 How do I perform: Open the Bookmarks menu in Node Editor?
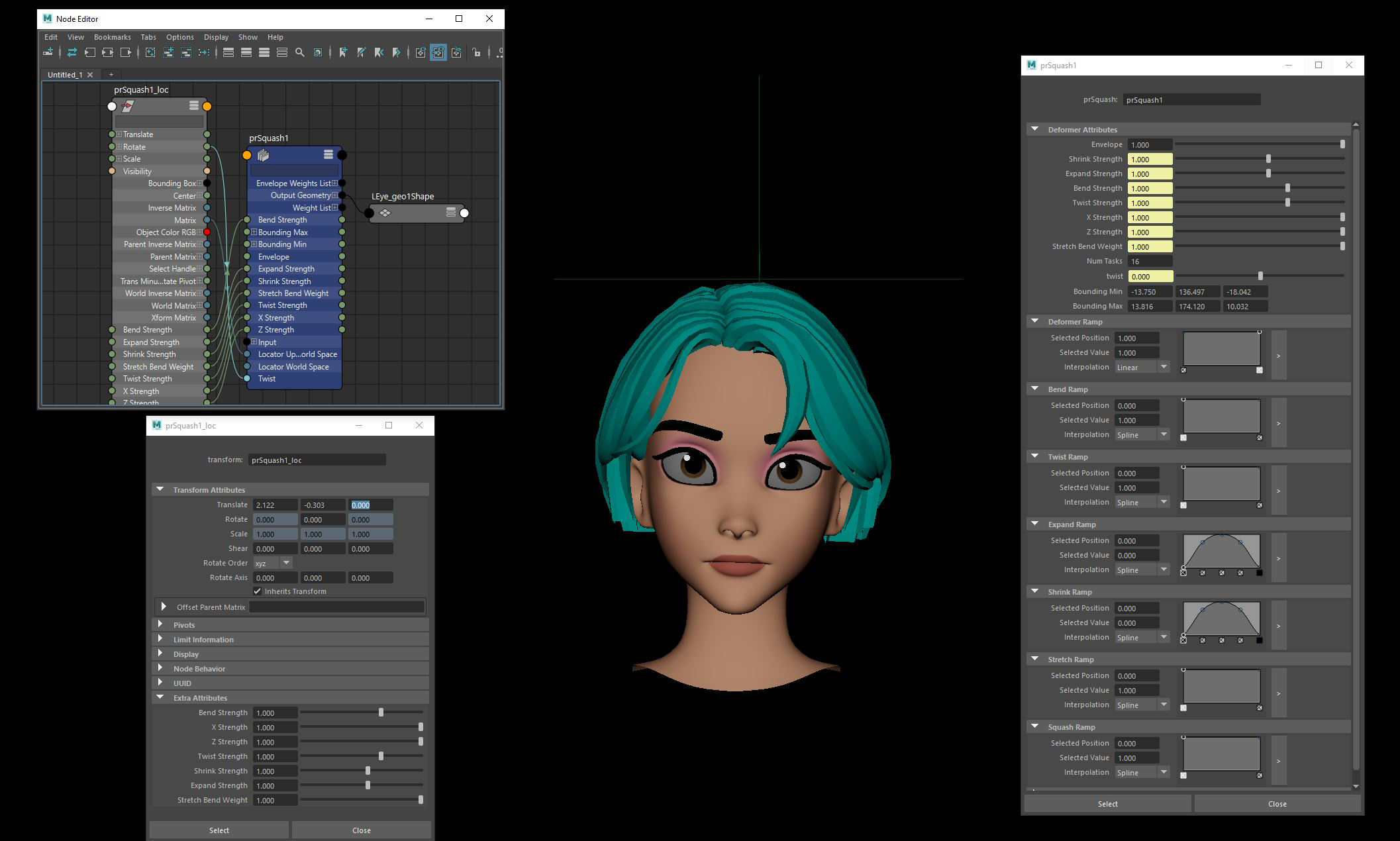tap(112, 37)
